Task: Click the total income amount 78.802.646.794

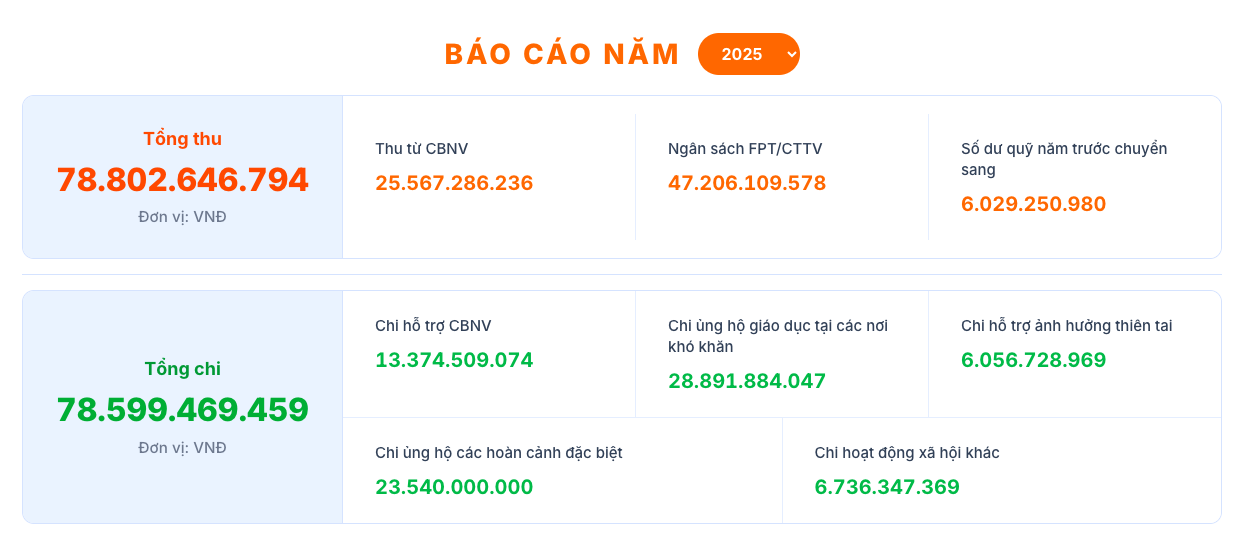Action: click(182, 180)
